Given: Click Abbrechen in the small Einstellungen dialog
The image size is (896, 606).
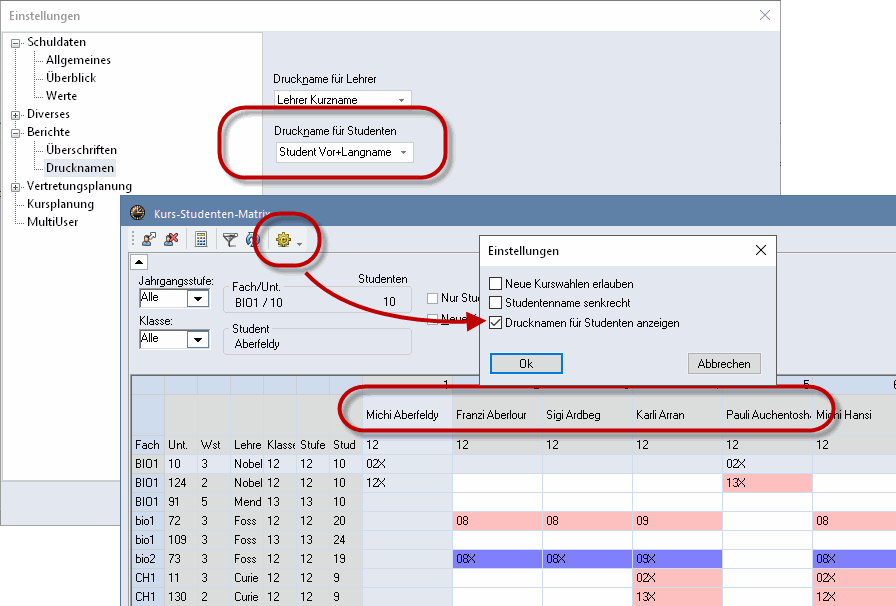Looking at the screenshot, I should [724, 364].
